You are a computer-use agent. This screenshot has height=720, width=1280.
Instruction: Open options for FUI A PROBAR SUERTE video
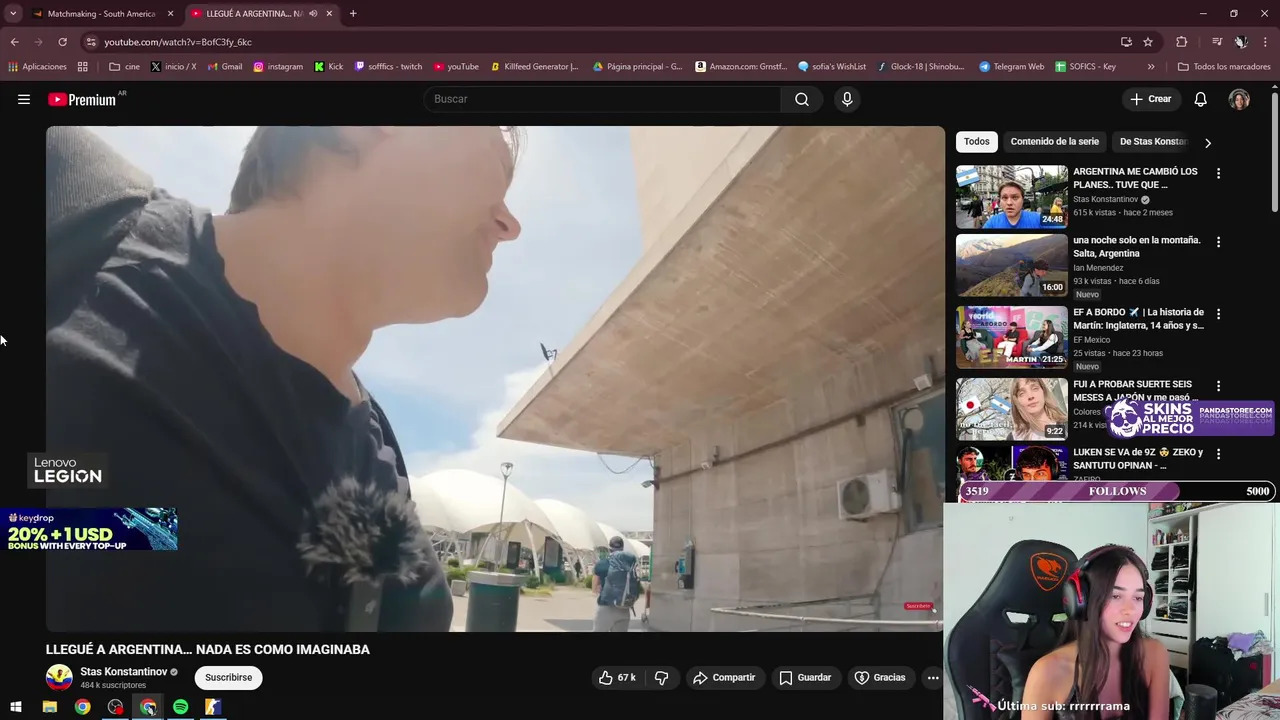pyautogui.click(x=1218, y=385)
